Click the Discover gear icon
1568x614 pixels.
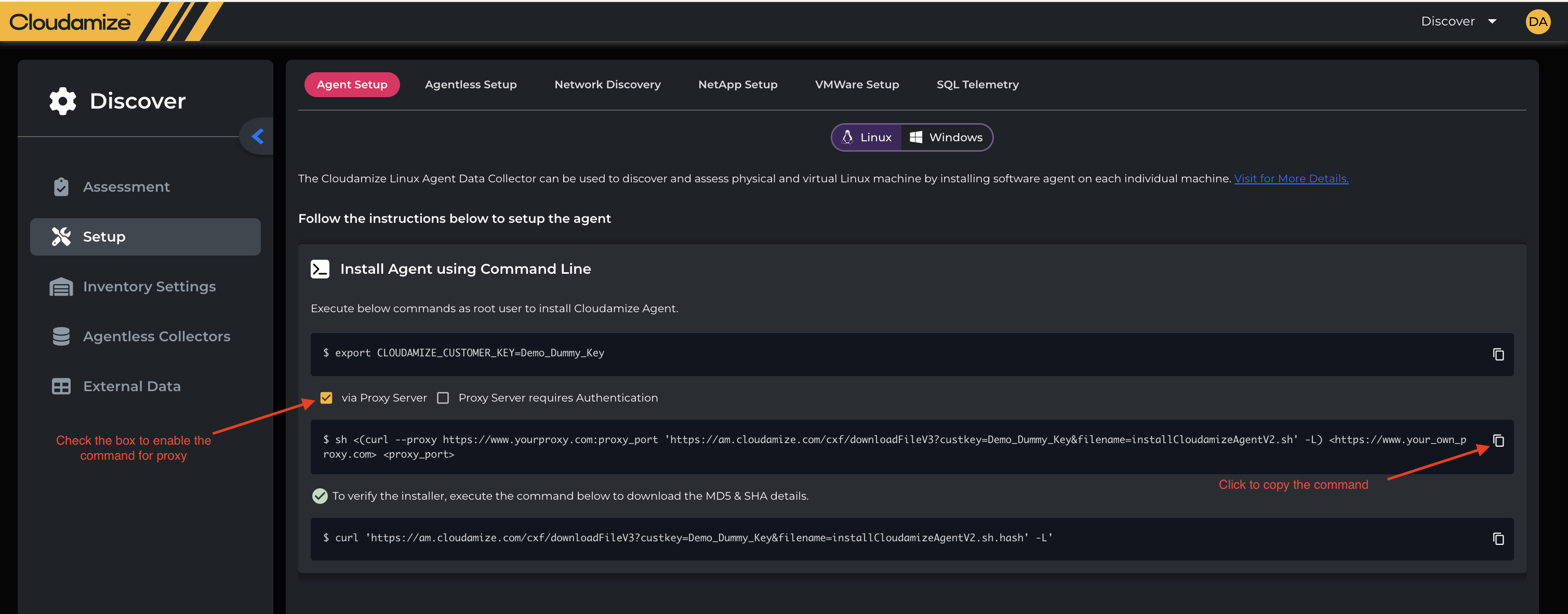[x=63, y=101]
